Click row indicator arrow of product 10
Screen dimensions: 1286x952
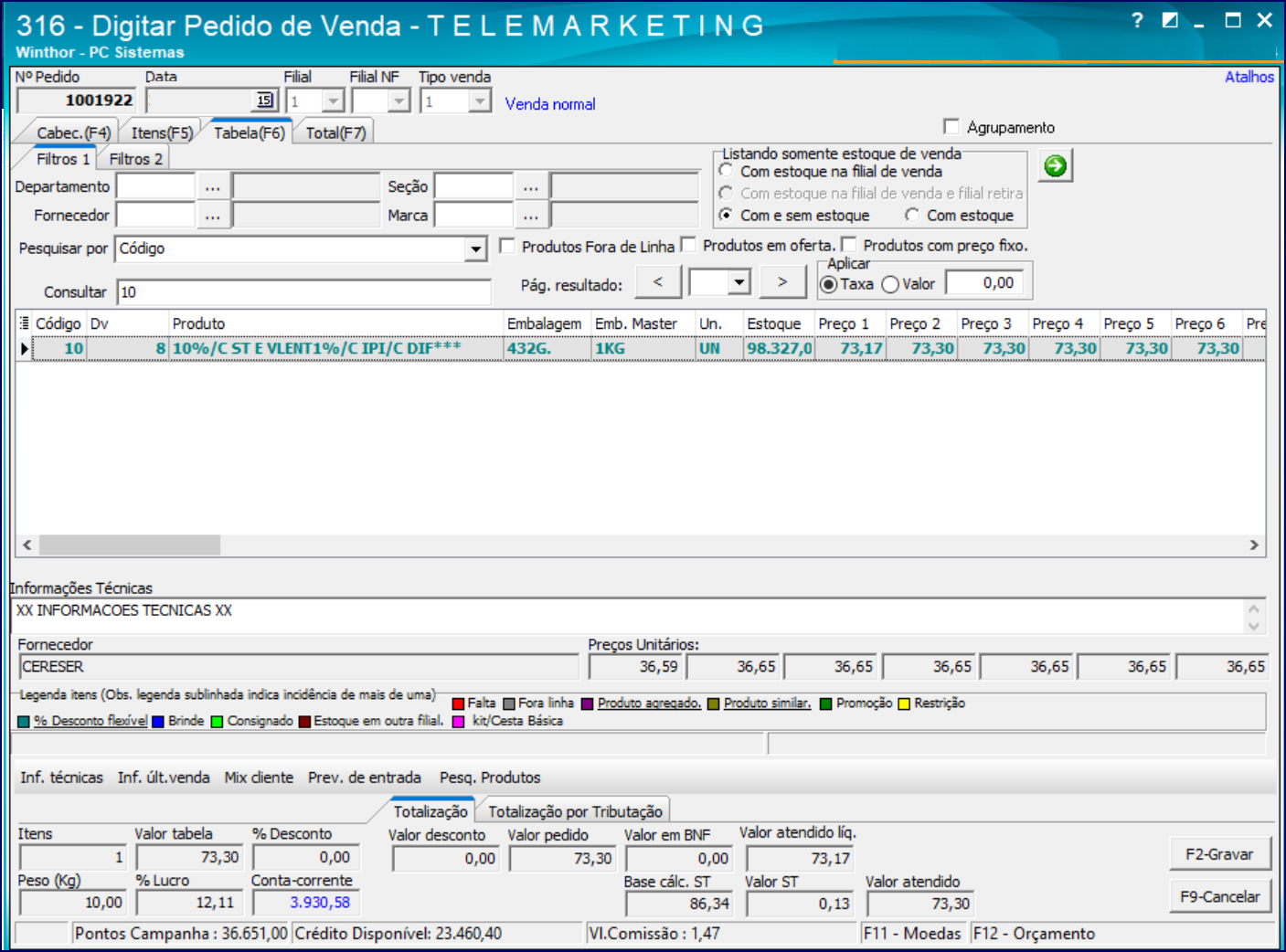tap(25, 348)
